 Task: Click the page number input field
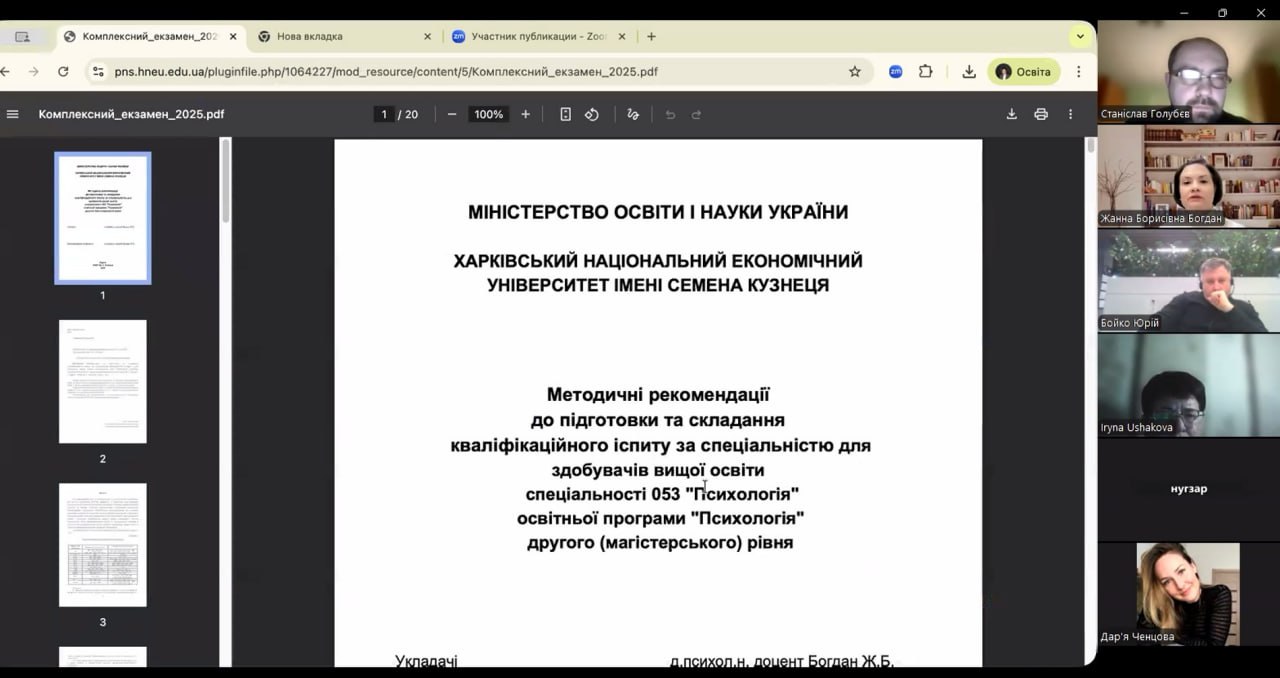384,114
